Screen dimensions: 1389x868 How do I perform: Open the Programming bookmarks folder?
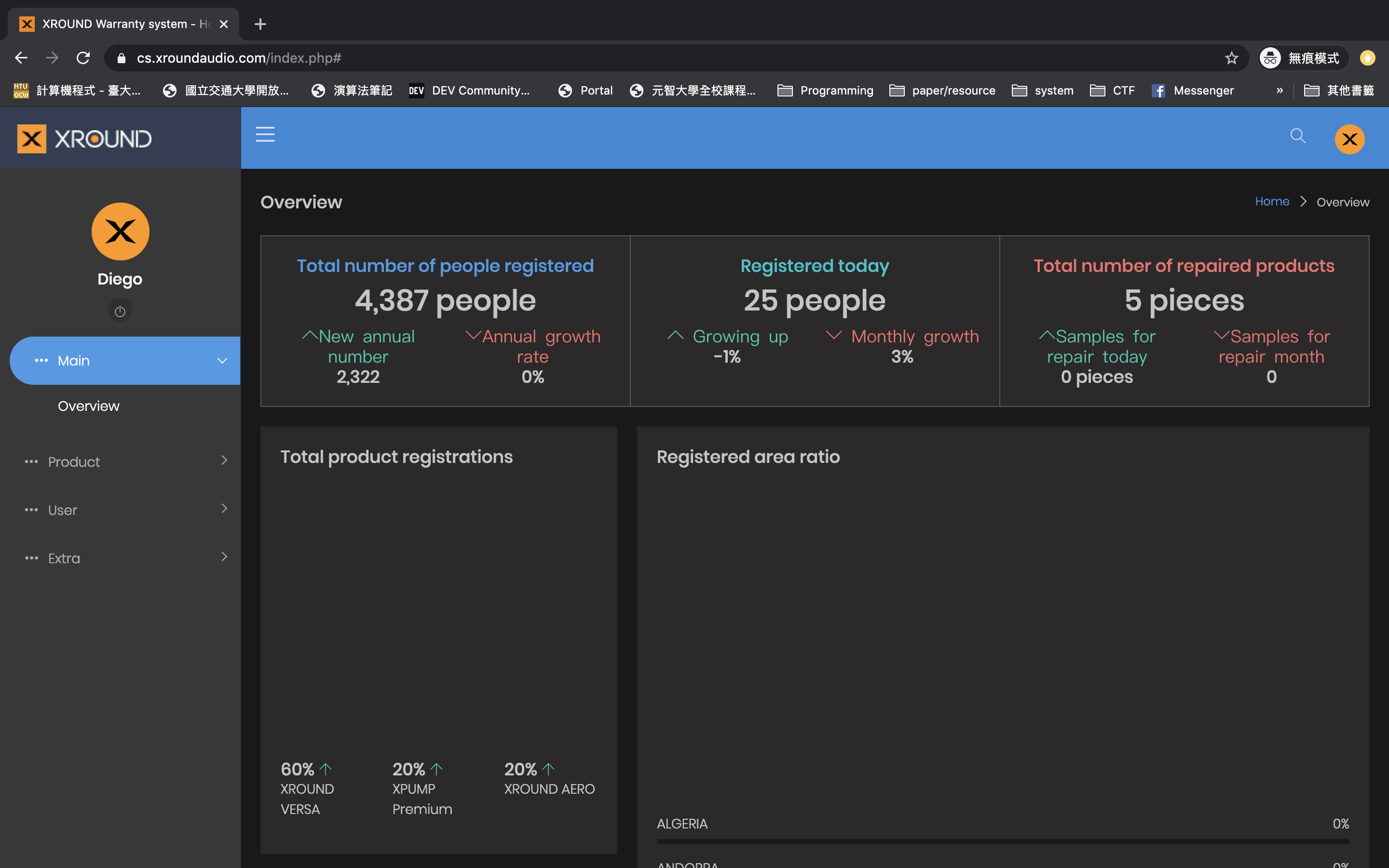[825, 90]
